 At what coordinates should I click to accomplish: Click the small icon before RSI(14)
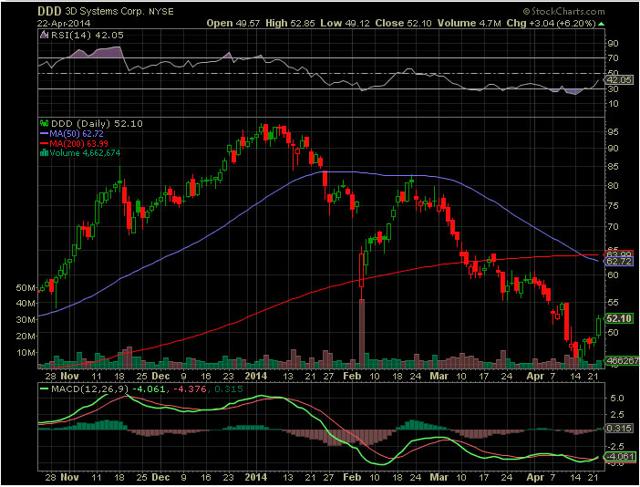[44, 35]
